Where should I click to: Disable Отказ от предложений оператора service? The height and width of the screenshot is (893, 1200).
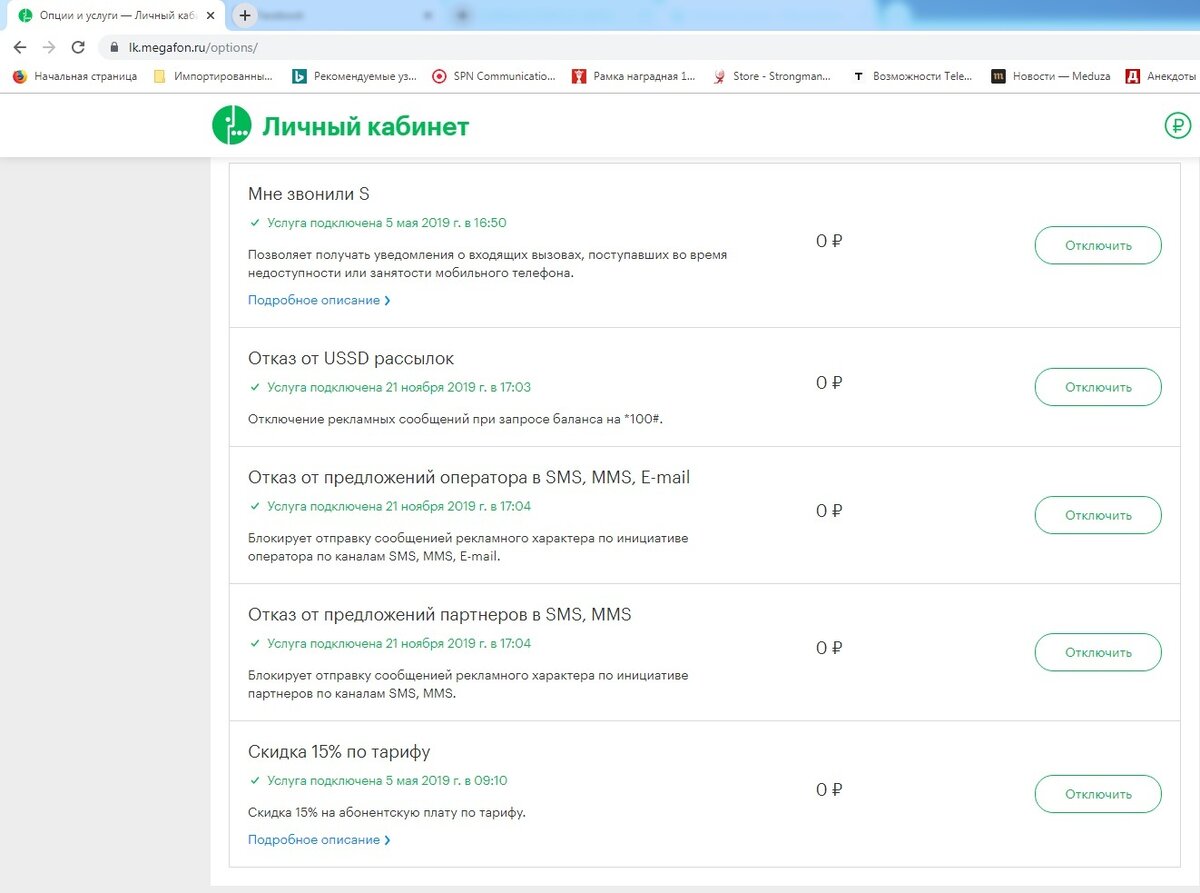click(x=1098, y=515)
